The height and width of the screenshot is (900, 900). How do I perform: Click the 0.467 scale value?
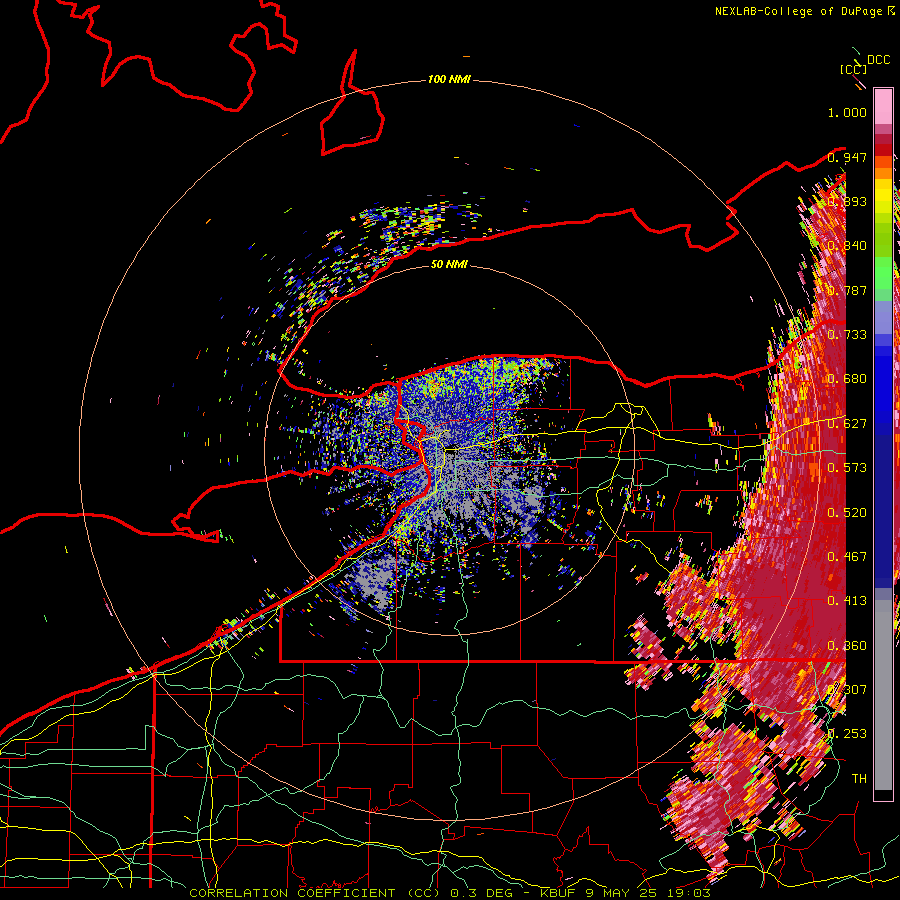847,557
